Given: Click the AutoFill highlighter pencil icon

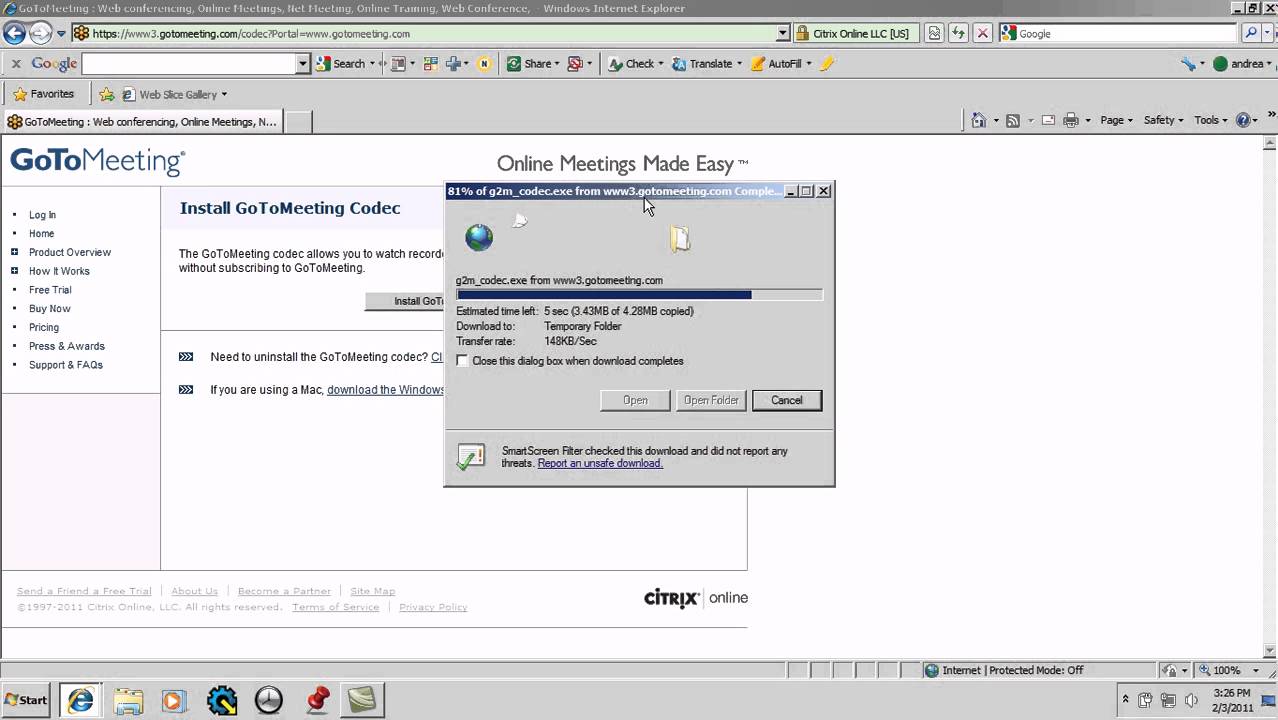Looking at the screenshot, I should click(x=826, y=63).
